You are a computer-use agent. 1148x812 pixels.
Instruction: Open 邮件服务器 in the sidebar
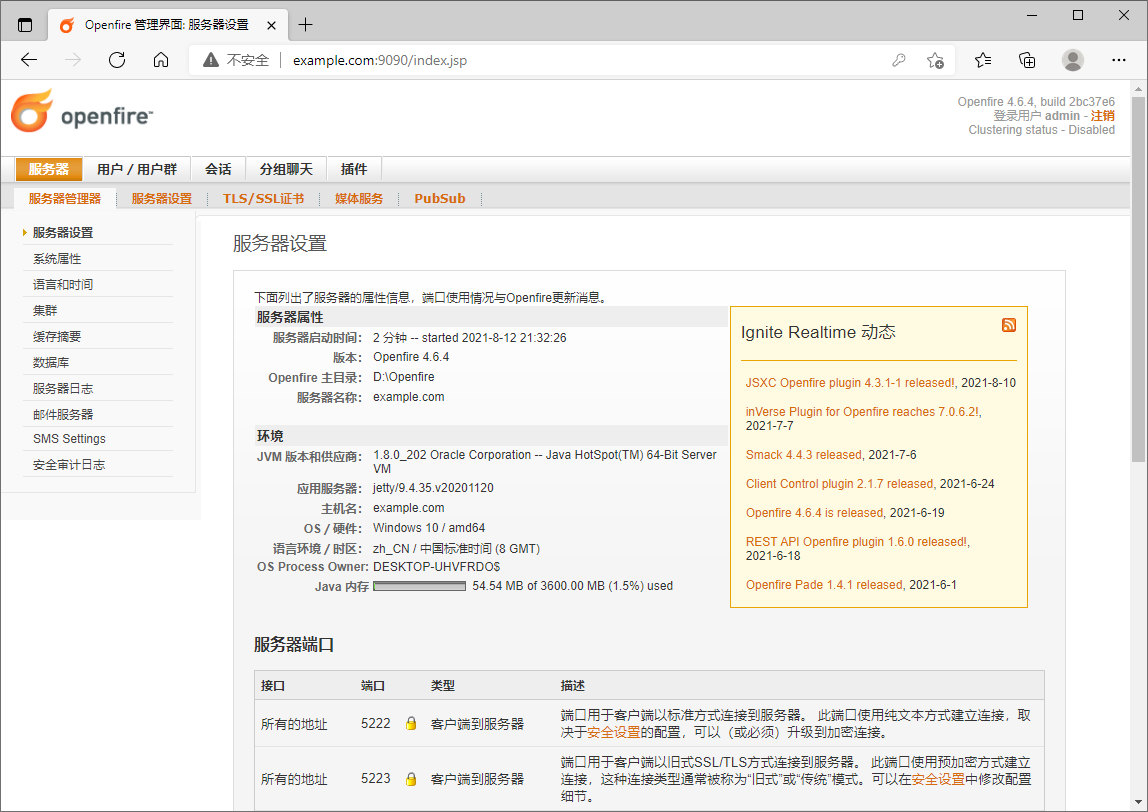[x=63, y=414]
